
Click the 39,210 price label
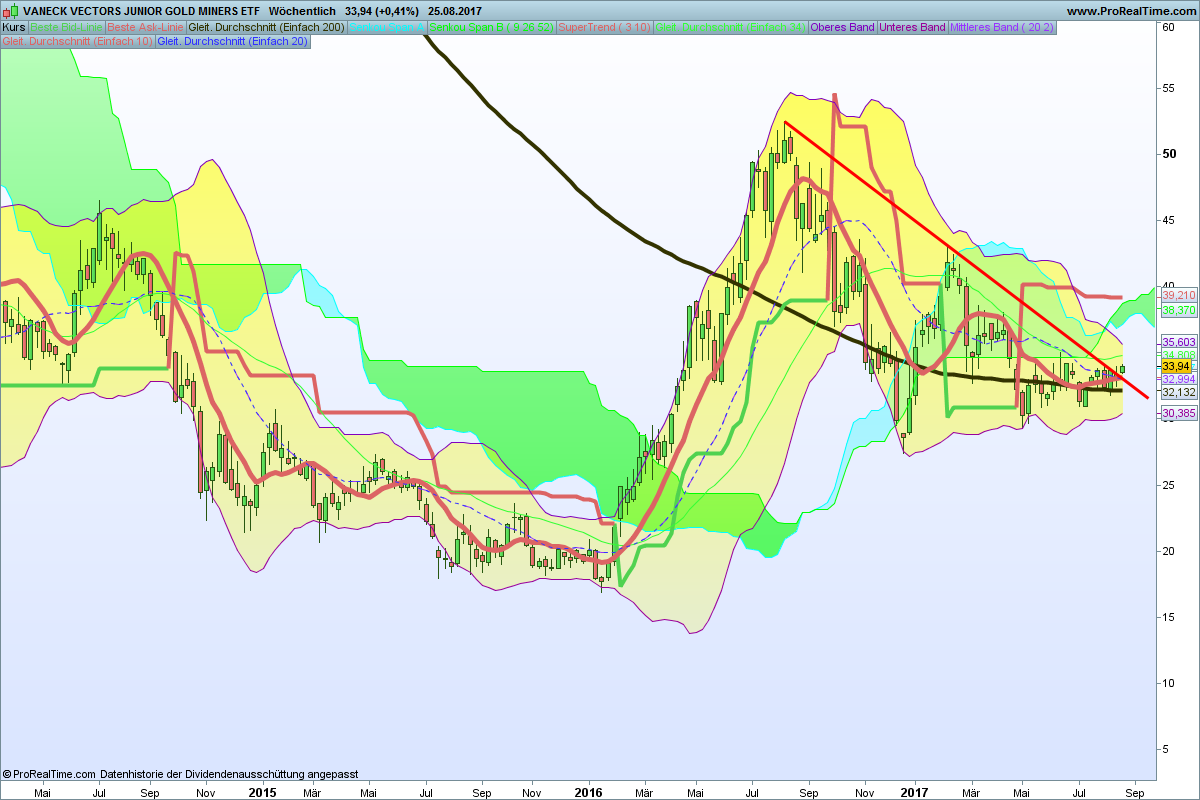pyautogui.click(x=1179, y=296)
